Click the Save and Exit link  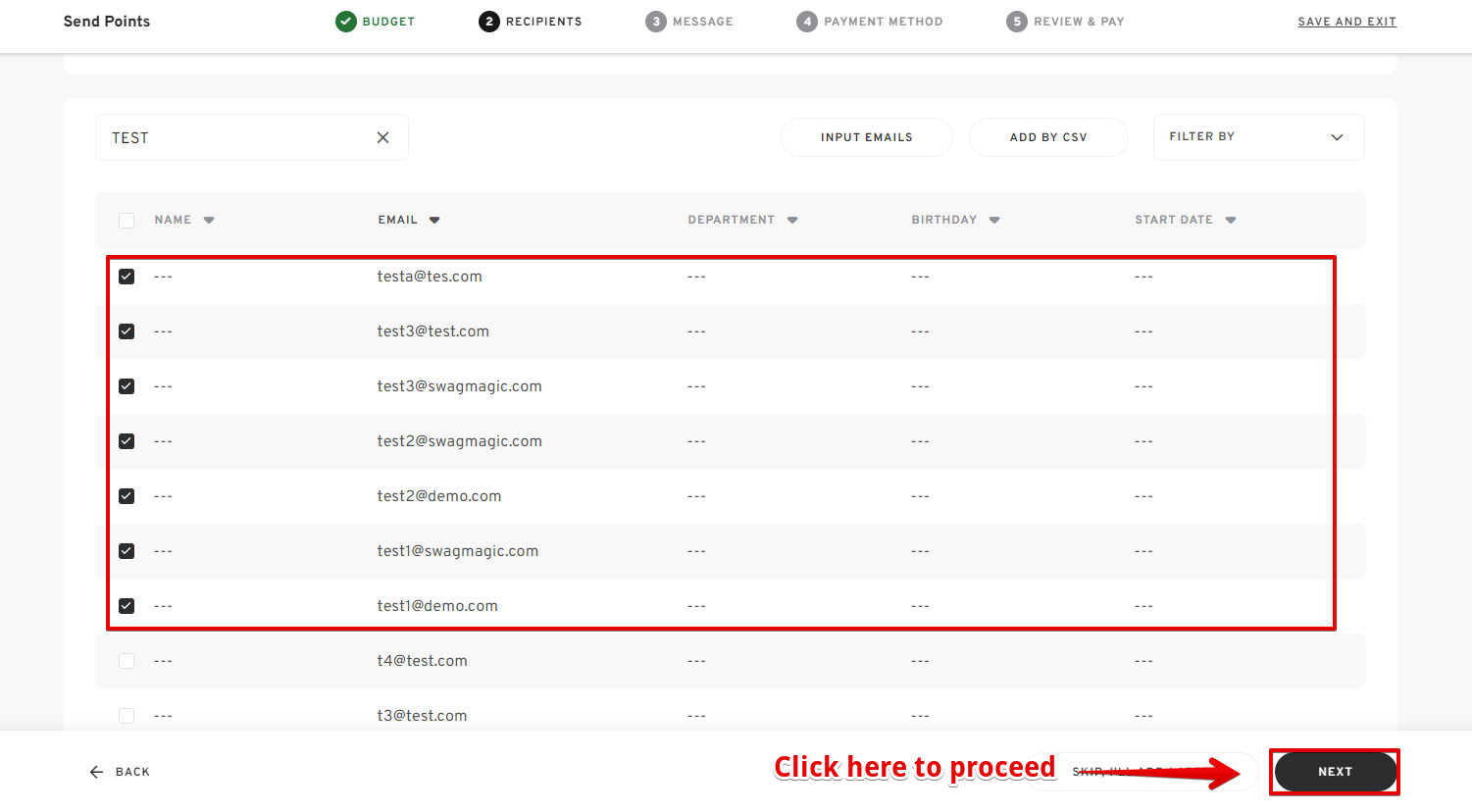coord(1347,22)
